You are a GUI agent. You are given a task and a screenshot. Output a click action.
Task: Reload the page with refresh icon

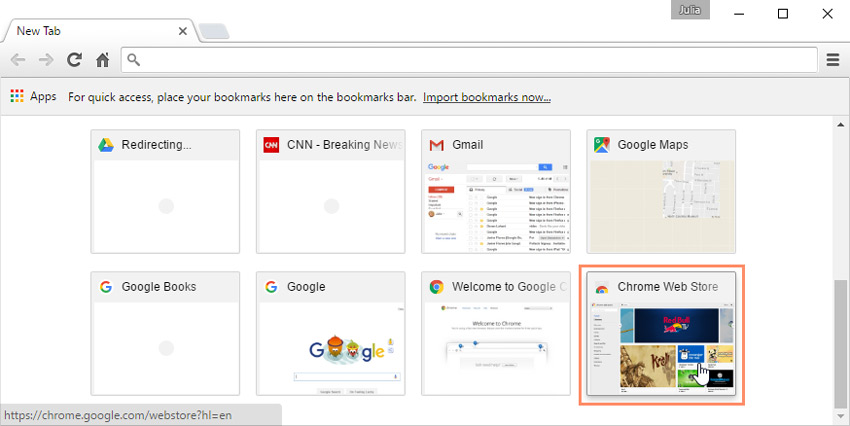point(74,60)
